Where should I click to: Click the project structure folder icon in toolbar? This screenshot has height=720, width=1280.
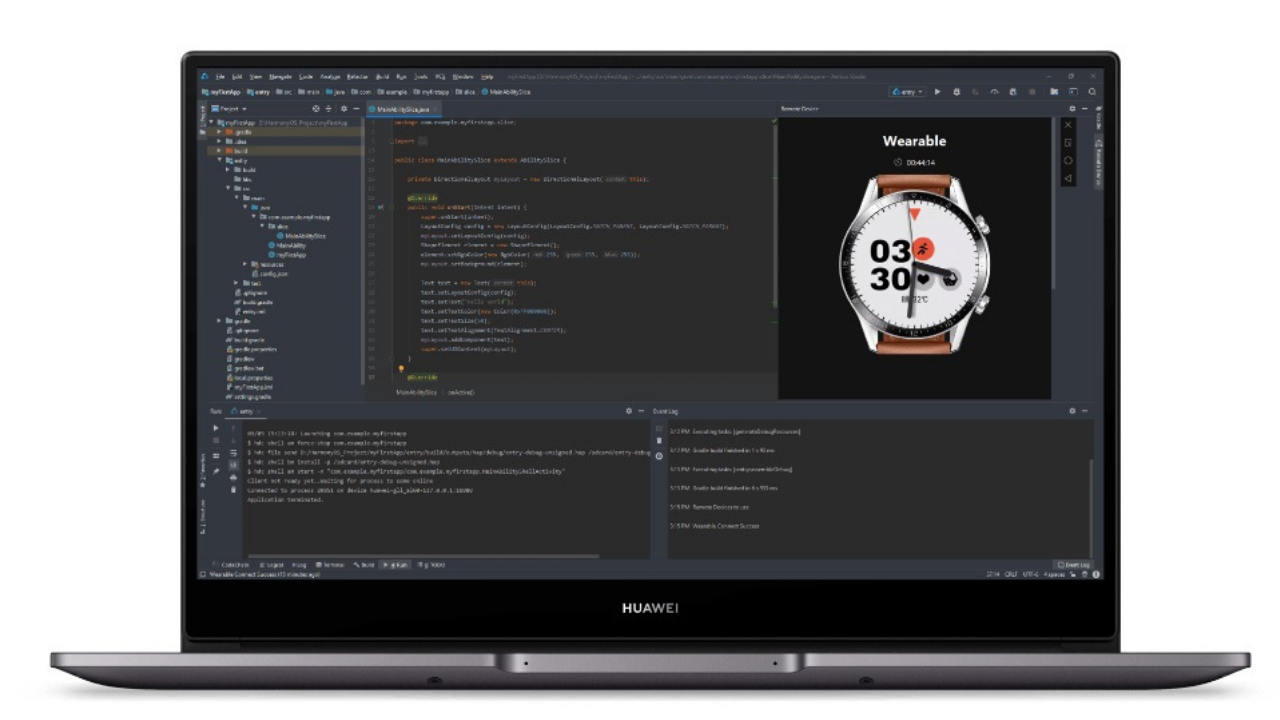1054,92
